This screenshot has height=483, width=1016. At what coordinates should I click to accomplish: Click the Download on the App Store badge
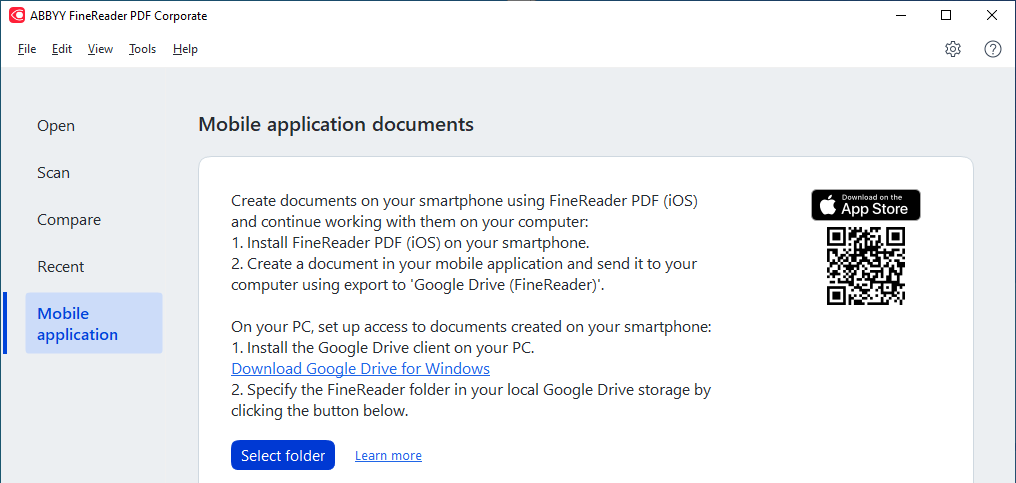(866, 205)
